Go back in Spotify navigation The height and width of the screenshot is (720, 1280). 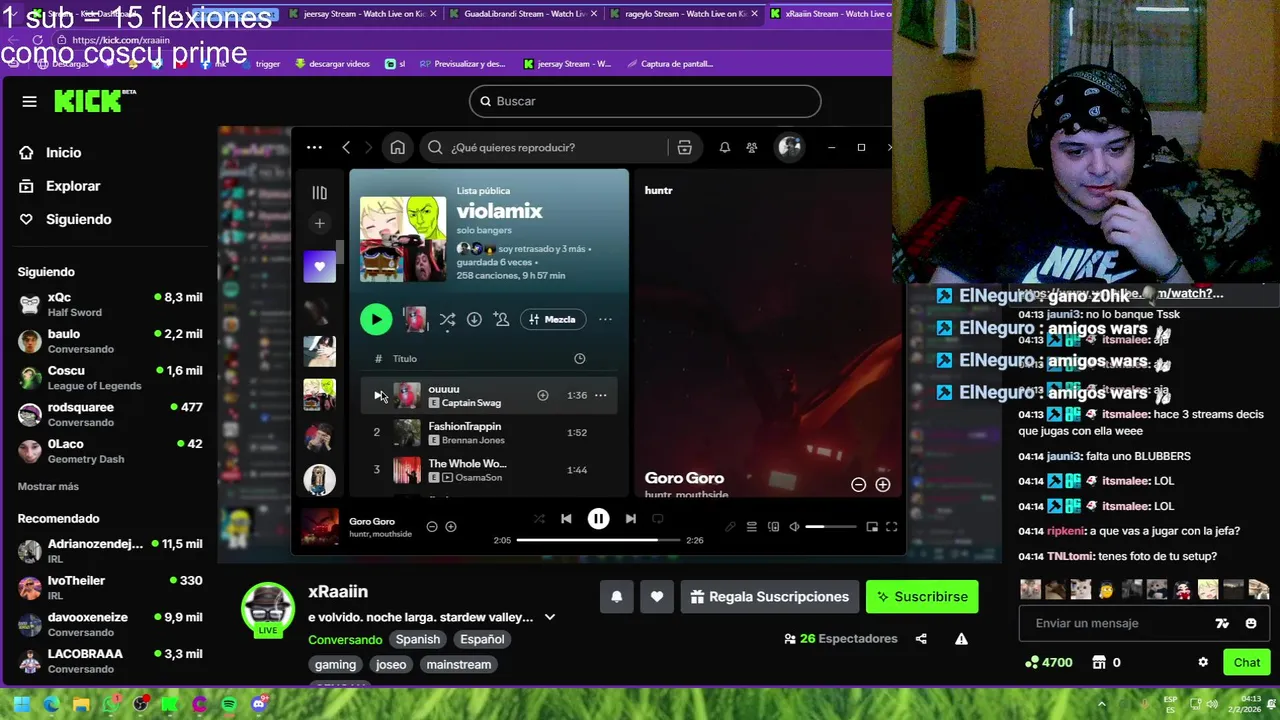[x=346, y=147]
